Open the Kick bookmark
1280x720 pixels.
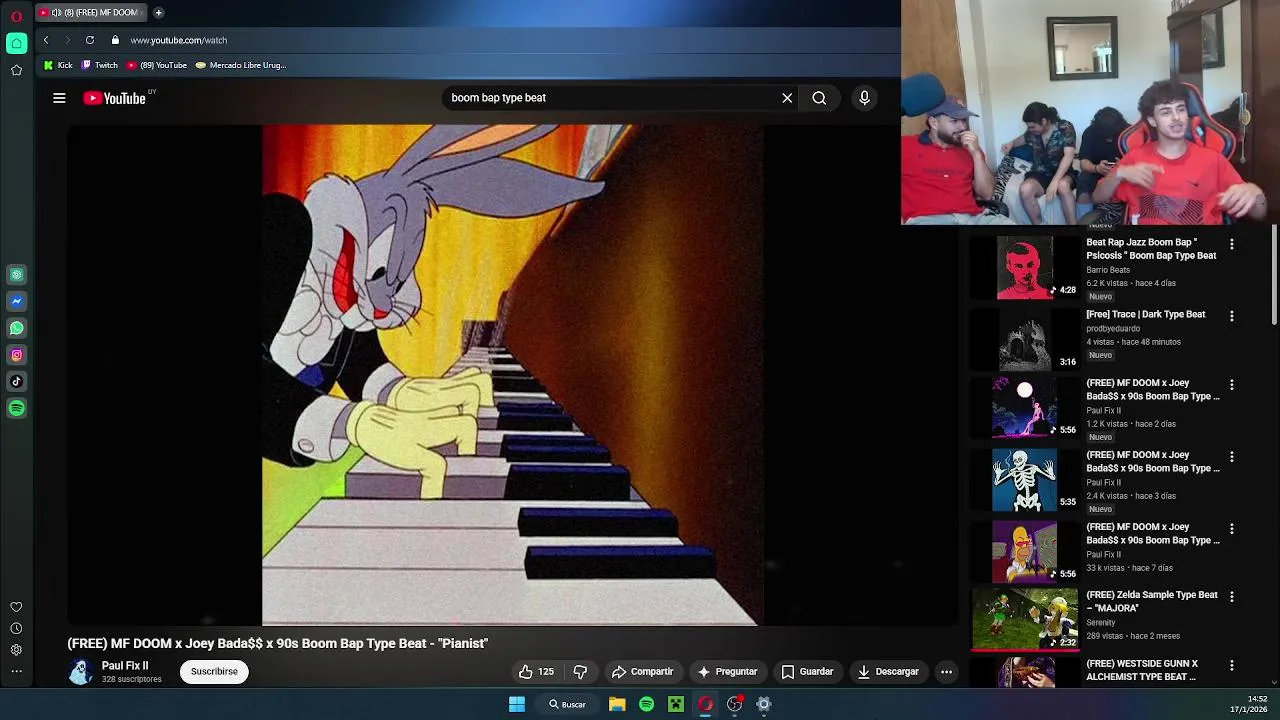point(58,65)
